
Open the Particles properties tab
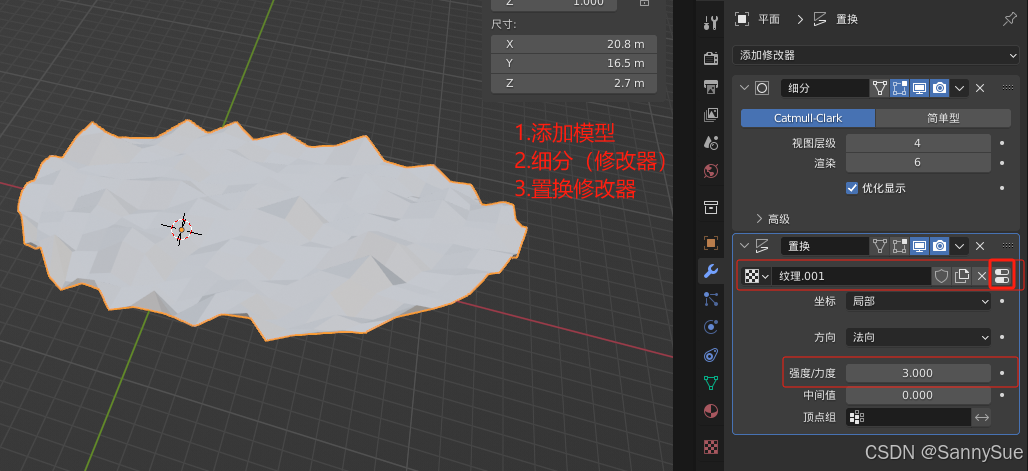[711, 298]
